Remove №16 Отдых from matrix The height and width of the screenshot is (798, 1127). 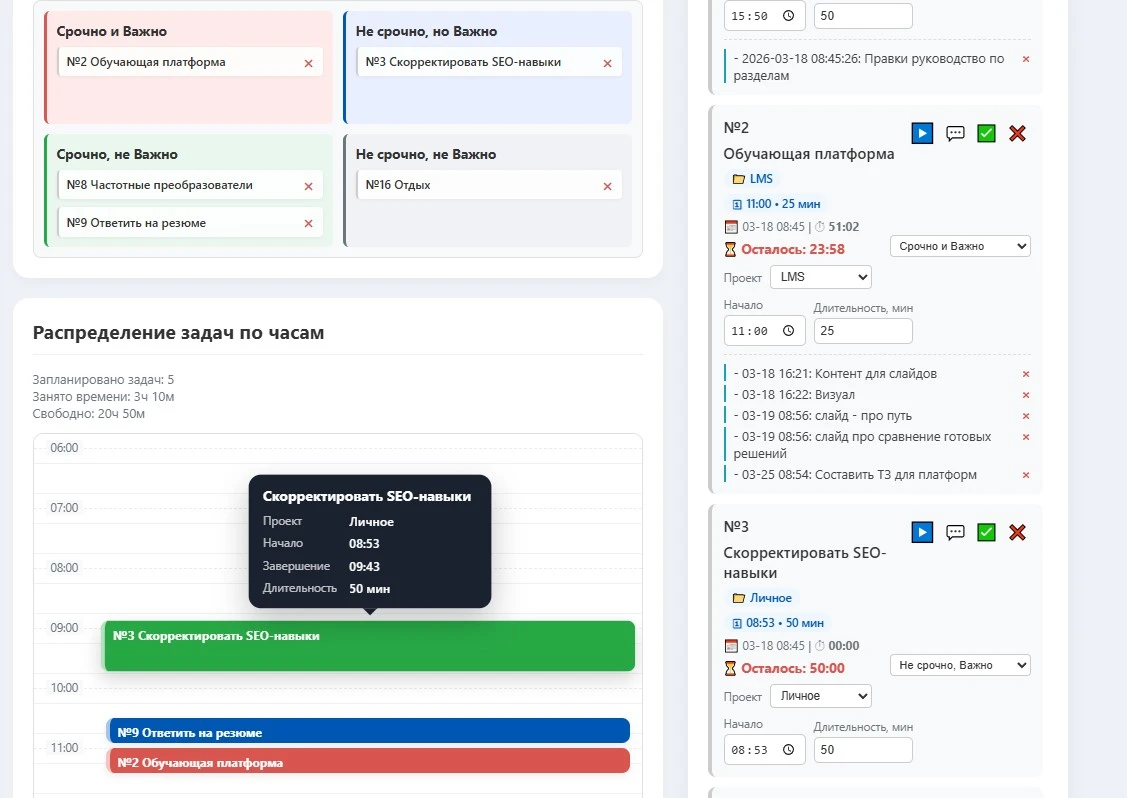point(607,186)
